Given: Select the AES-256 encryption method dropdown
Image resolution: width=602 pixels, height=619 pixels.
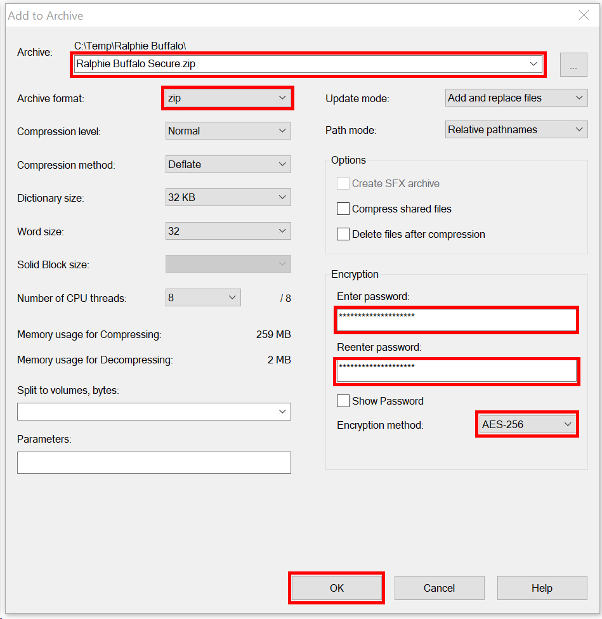Looking at the screenshot, I should [x=527, y=424].
